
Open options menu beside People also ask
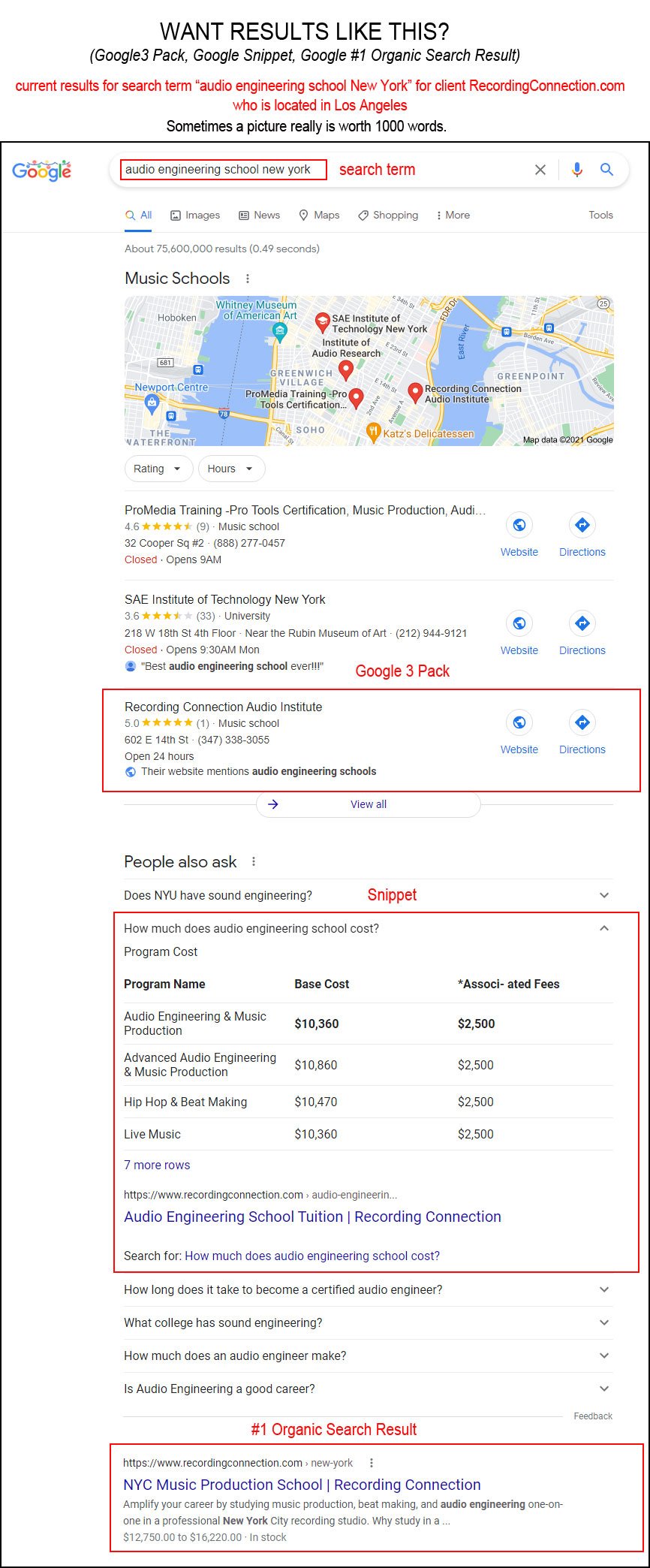[254, 862]
